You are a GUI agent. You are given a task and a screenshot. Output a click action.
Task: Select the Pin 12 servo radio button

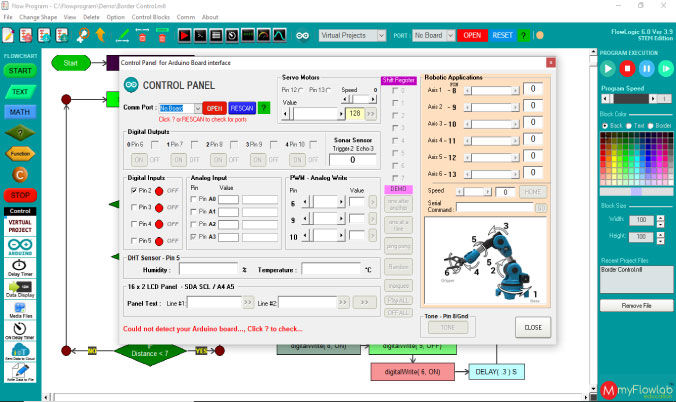click(x=301, y=90)
